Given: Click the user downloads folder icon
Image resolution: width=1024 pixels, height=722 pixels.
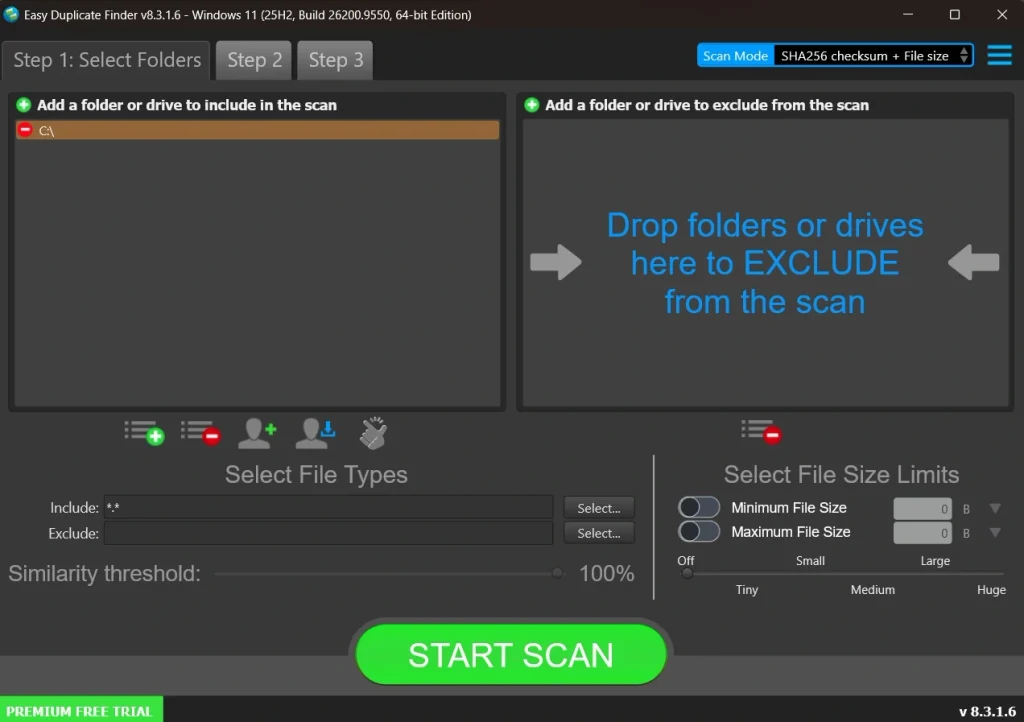Looking at the screenshot, I should [315, 433].
